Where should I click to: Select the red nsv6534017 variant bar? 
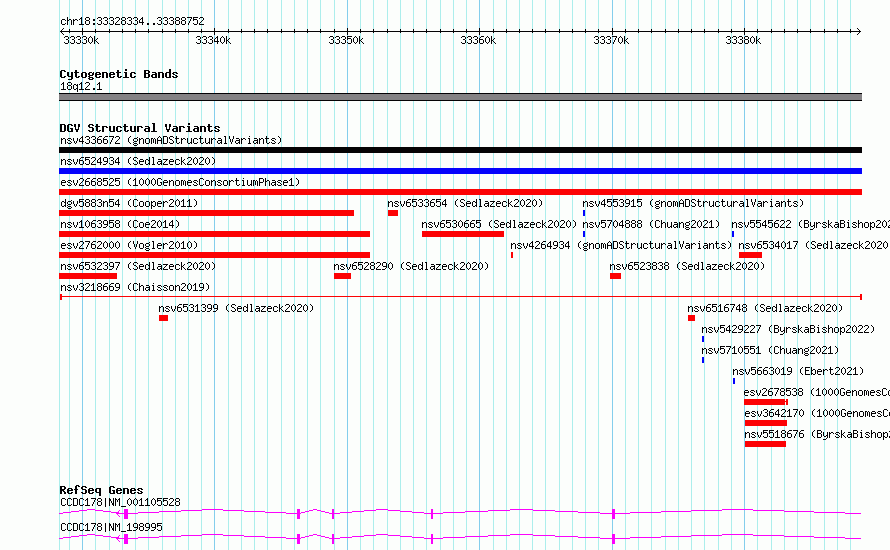click(750, 255)
